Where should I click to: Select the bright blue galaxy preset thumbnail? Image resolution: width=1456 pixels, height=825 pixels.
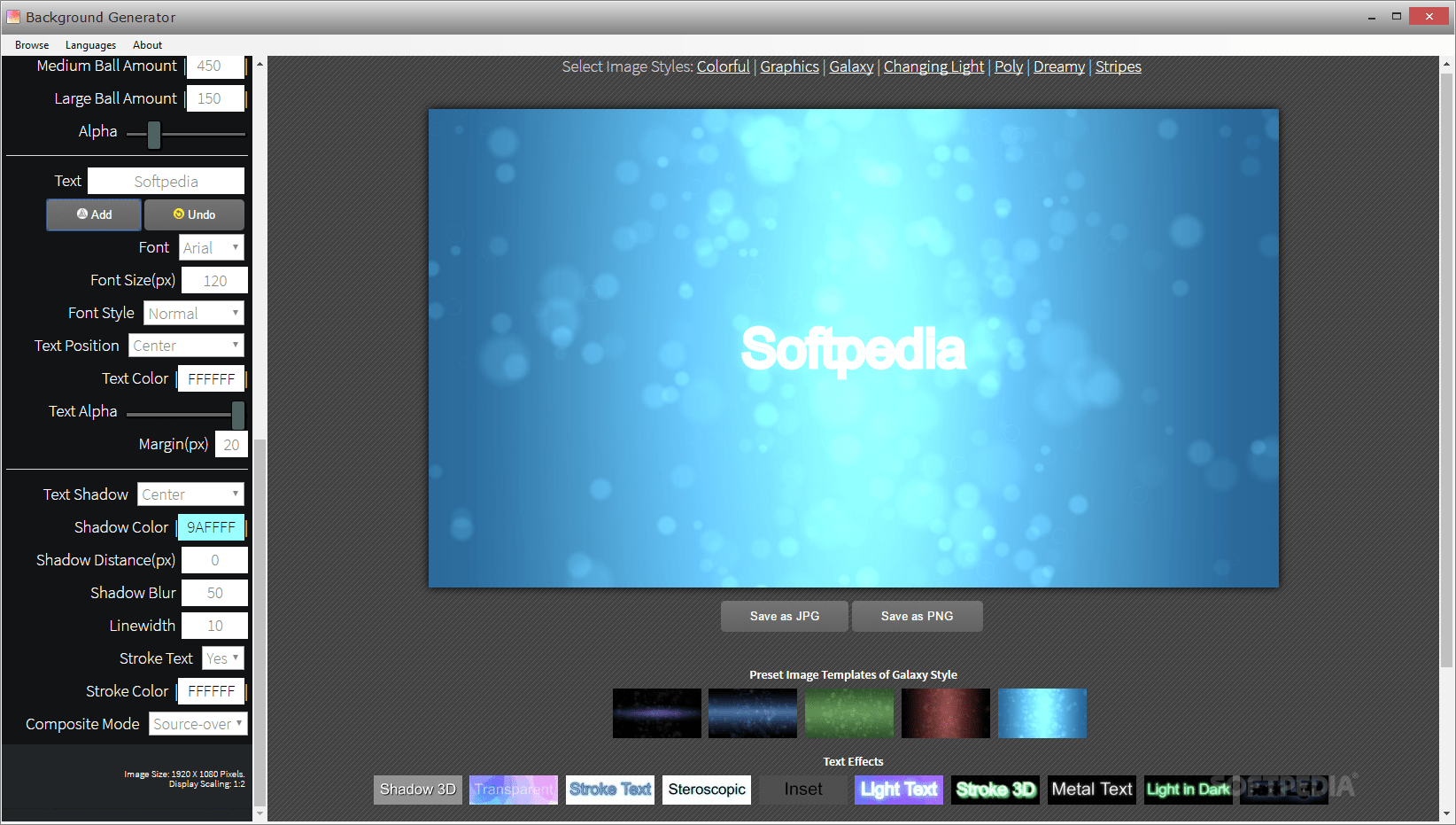(1042, 713)
